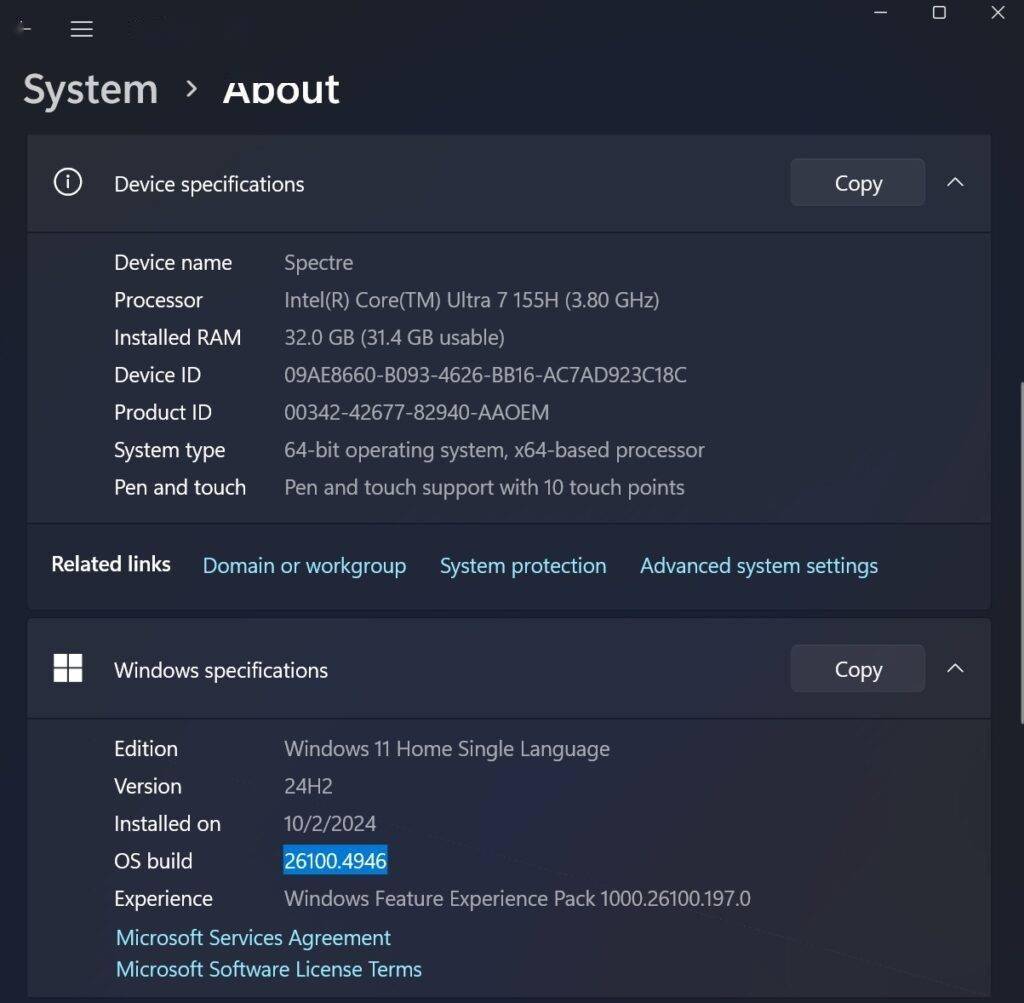This screenshot has height=1003, width=1024.
Task: Open Microsoft Software License Terms link
Action: coord(269,969)
